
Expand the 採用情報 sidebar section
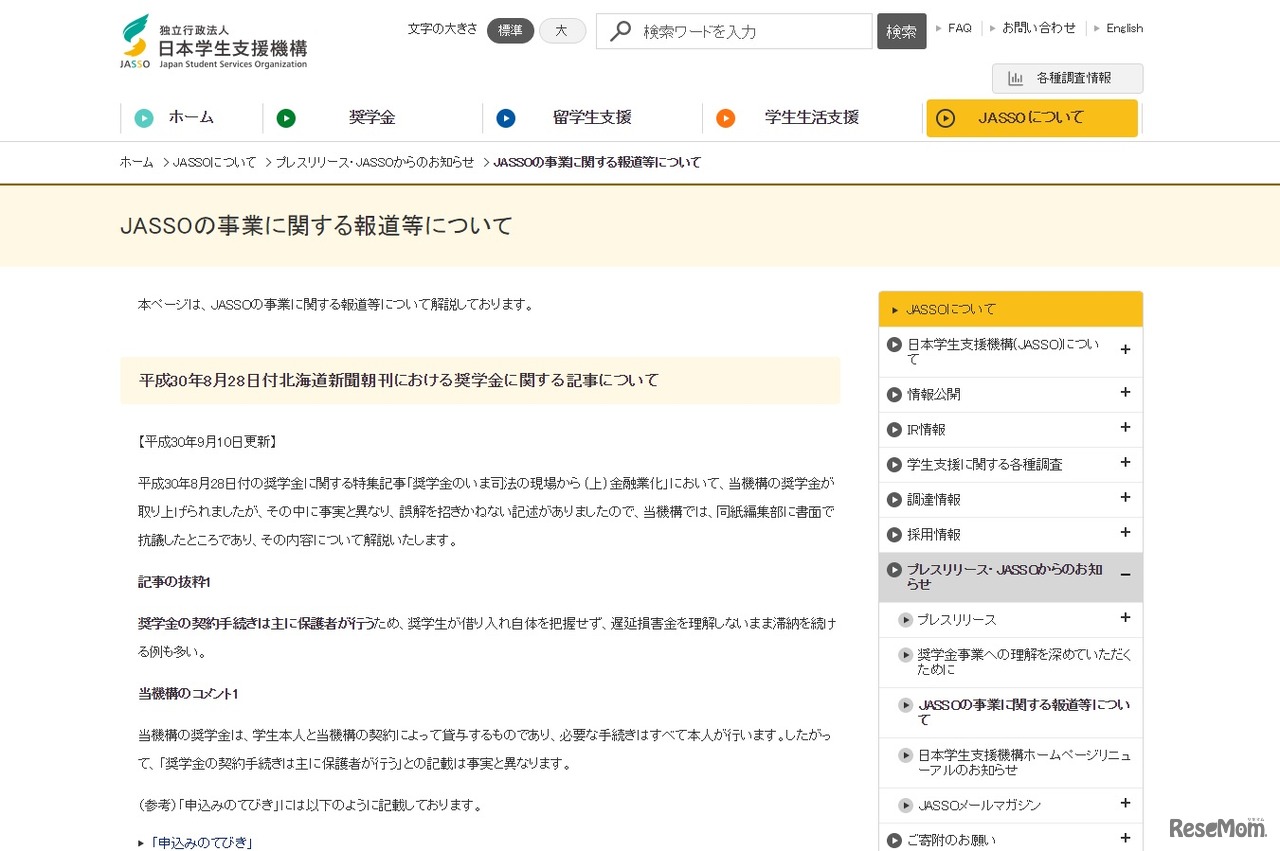(x=1126, y=534)
